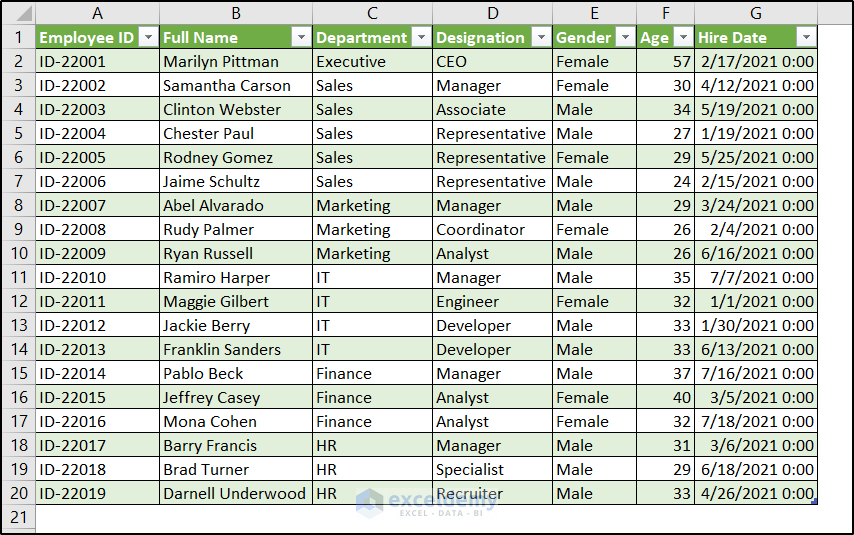This screenshot has width=854, height=535.
Task: Open the Age column filter dropdown
Action: [x=683, y=37]
